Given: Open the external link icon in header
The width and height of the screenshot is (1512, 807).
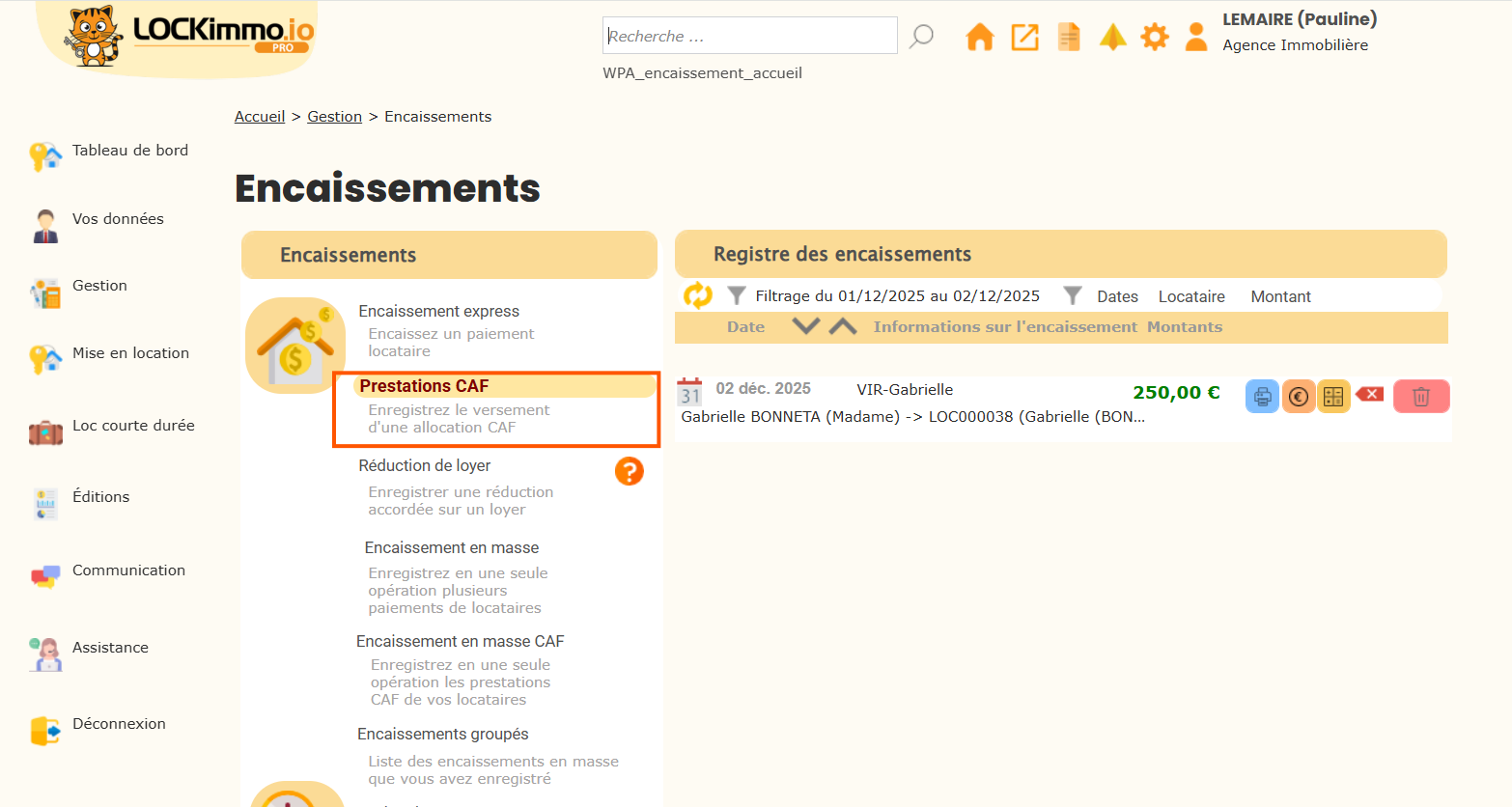Looking at the screenshot, I should pos(1024,38).
